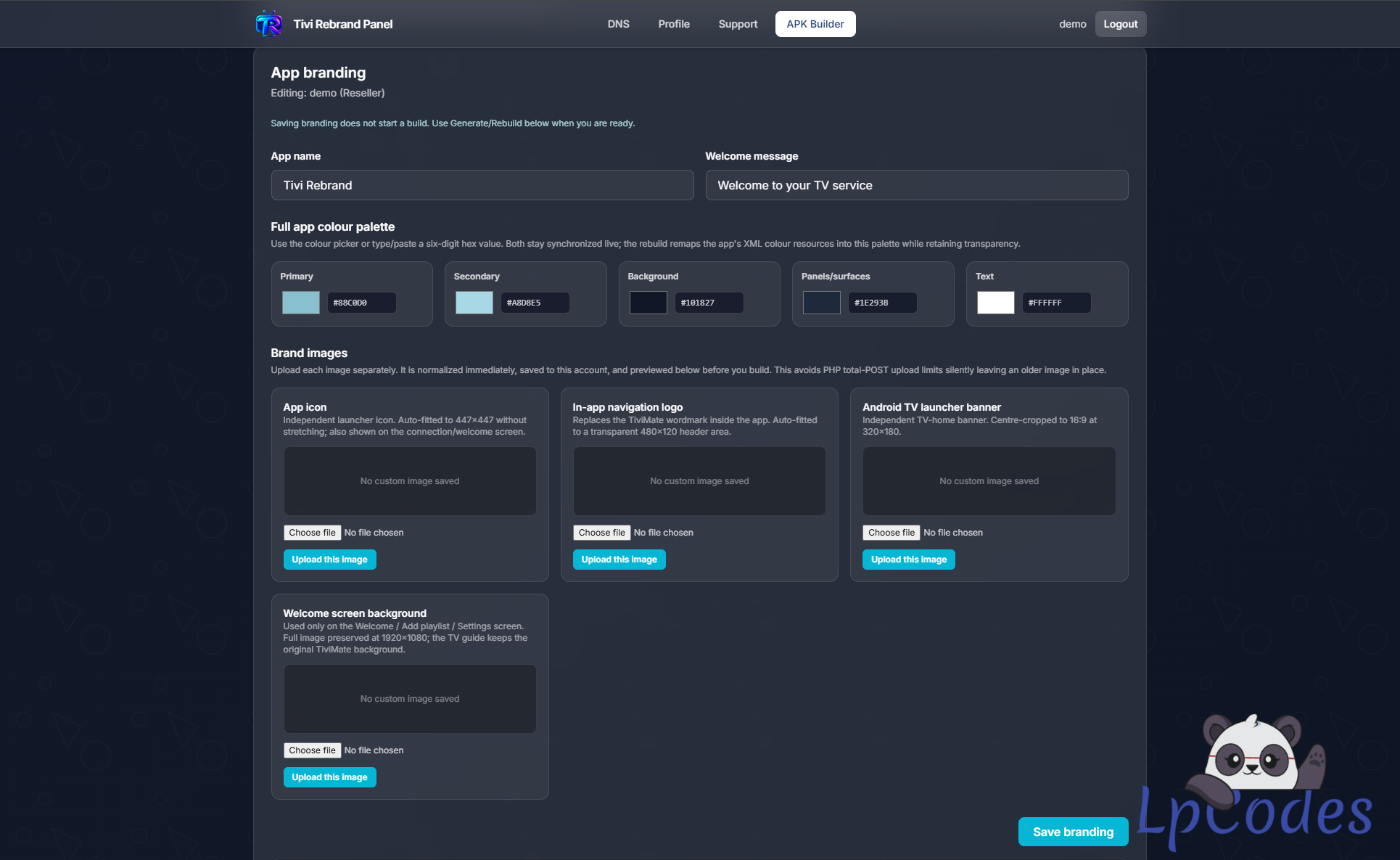Edit the Panels/surfaces hex value #1E293B

883,303
